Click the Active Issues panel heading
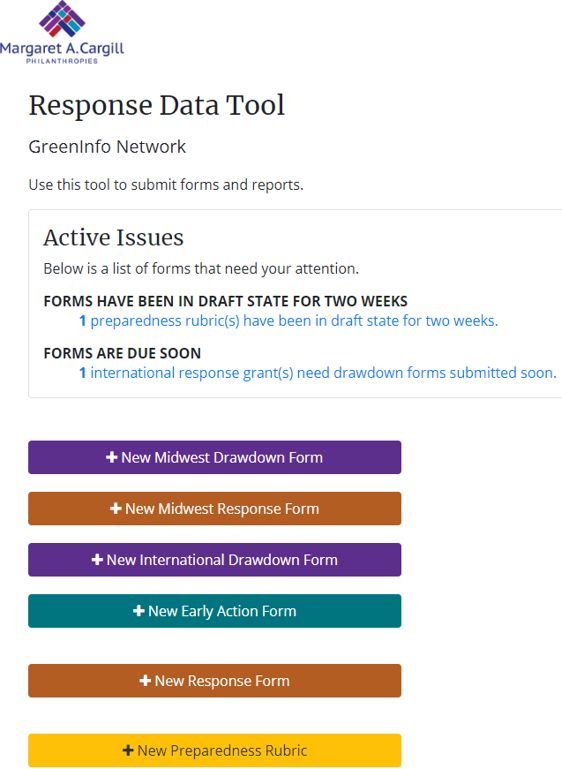The width and height of the screenshot is (562, 769). point(113,237)
